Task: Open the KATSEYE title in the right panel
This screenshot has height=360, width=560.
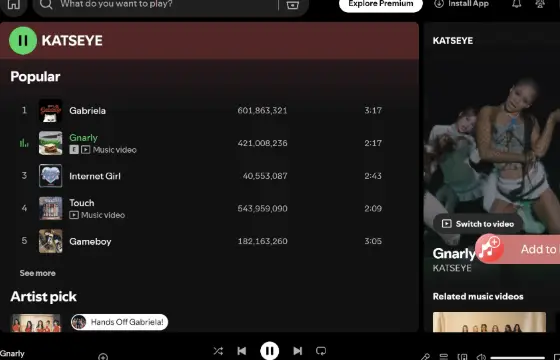Action: point(452,41)
